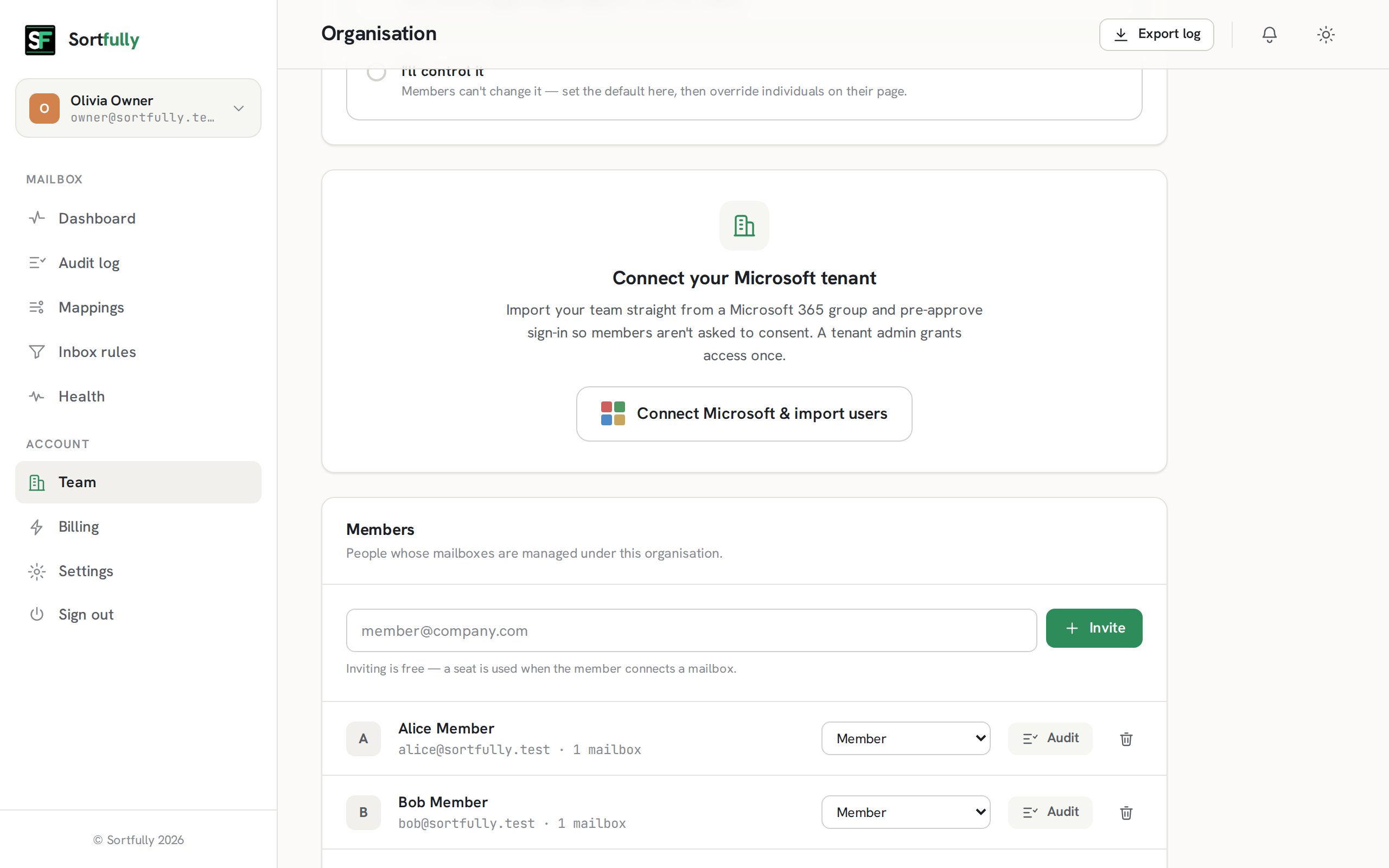Go to Mappings in the sidebar
Screen dimensions: 1389x868
tap(138, 307)
